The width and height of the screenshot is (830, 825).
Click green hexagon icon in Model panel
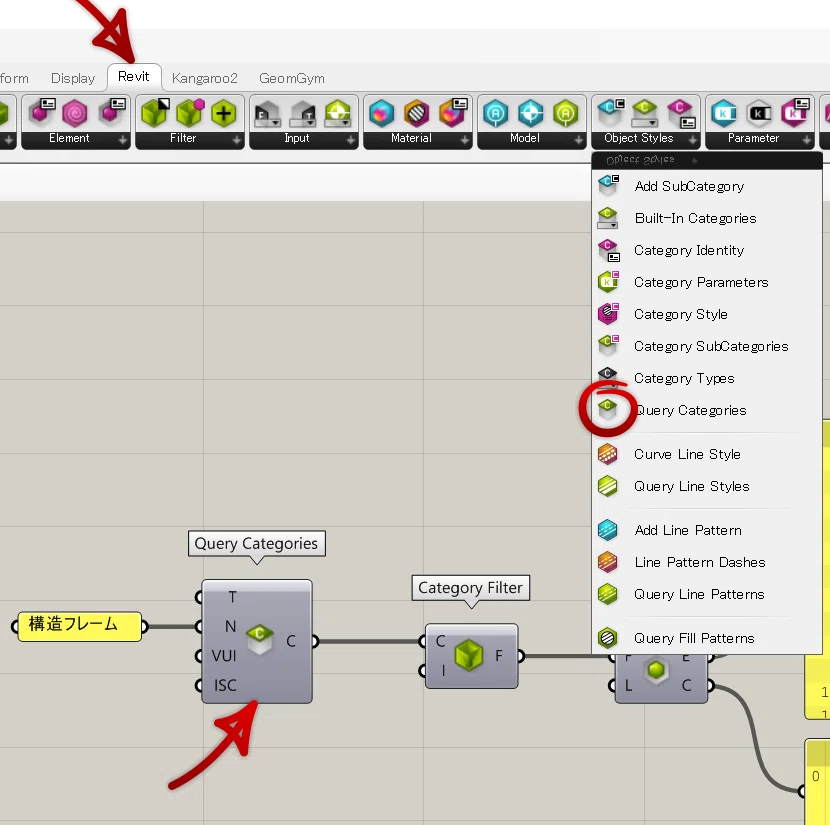(565, 113)
